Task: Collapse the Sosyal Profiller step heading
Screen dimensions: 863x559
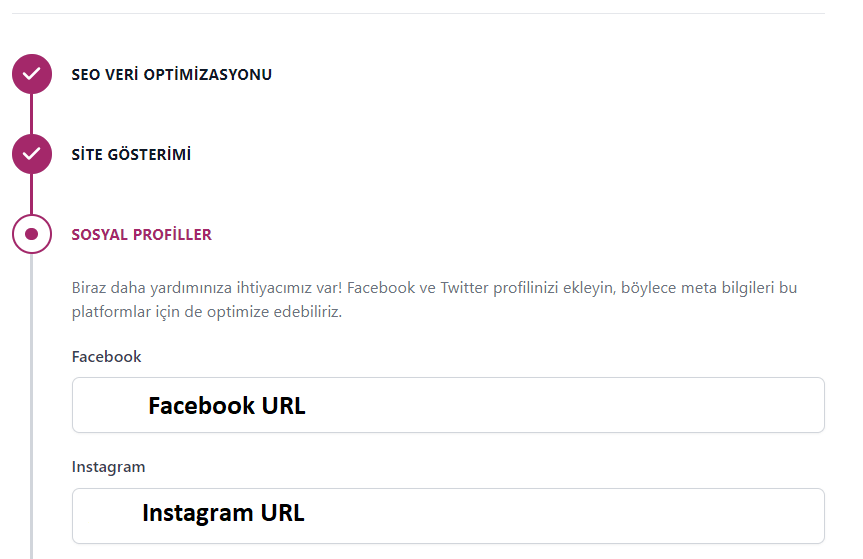Action: coord(141,235)
